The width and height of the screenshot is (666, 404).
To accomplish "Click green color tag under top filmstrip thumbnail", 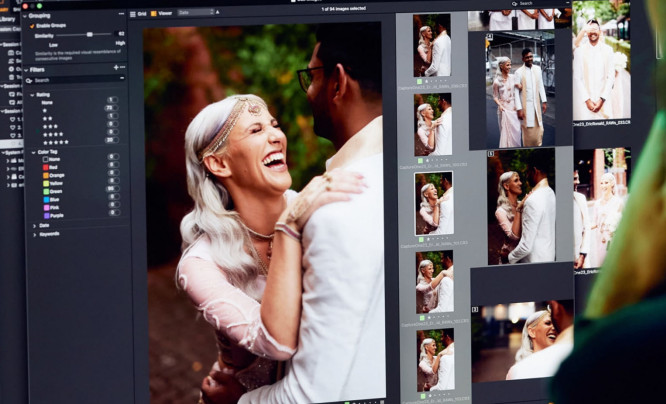I will point(420,82).
